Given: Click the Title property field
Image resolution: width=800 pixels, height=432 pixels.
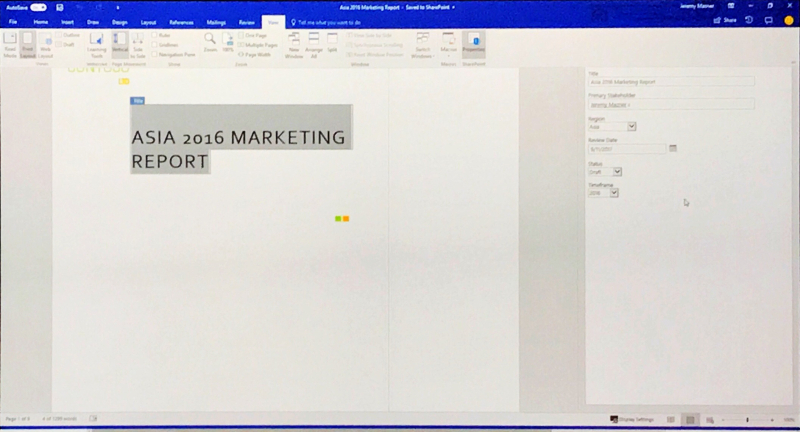Looking at the screenshot, I should point(671,82).
